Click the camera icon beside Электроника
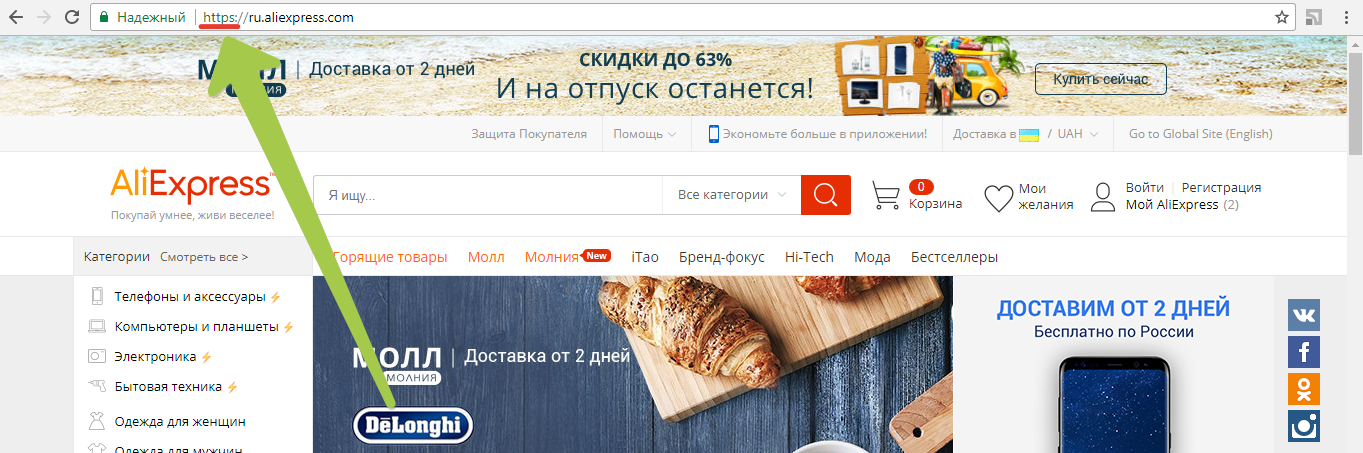 (97, 356)
